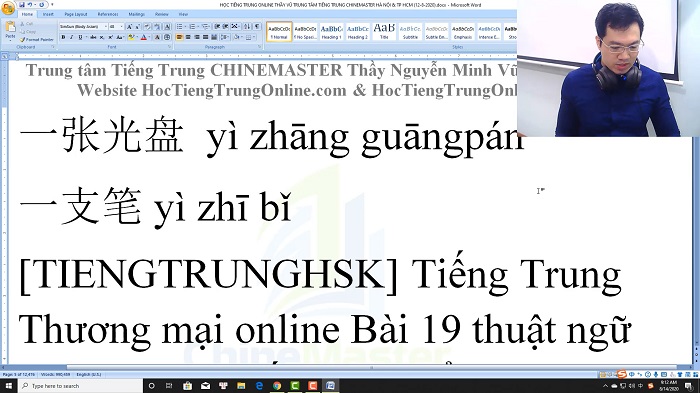Toggle italic formatting

72,37
